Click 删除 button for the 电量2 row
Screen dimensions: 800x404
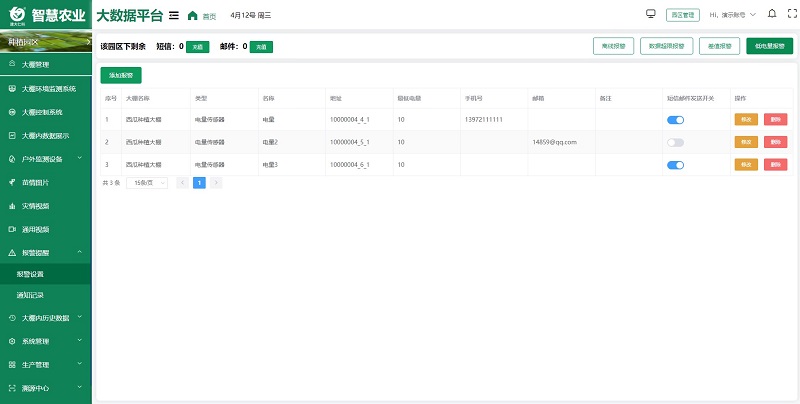click(774, 142)
